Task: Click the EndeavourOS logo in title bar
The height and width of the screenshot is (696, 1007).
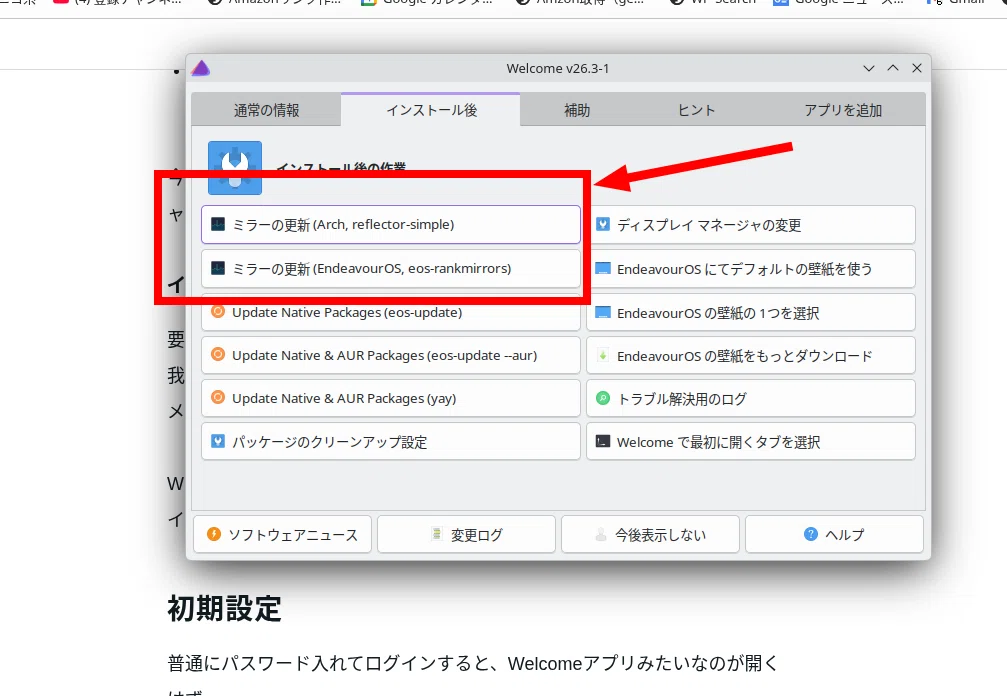Action: click(x=201, y=68)
